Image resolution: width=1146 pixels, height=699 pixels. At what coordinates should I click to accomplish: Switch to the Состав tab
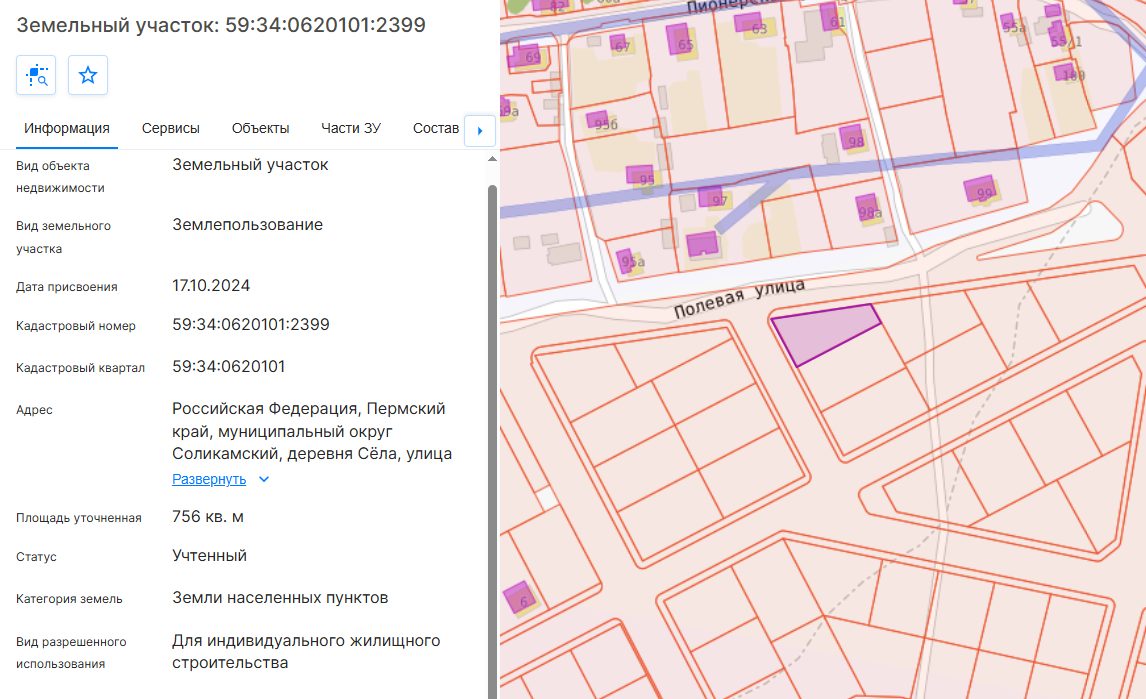click(x=436, y=129)
